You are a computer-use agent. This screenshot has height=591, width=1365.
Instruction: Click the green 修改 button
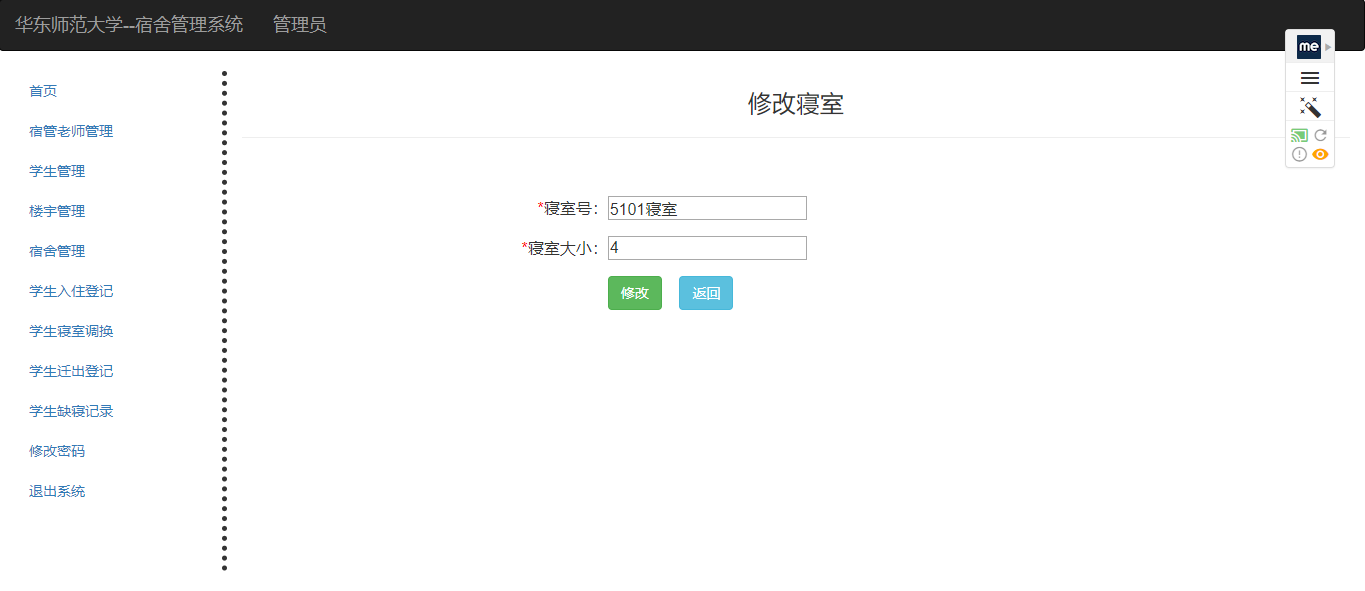click(635, 293)
